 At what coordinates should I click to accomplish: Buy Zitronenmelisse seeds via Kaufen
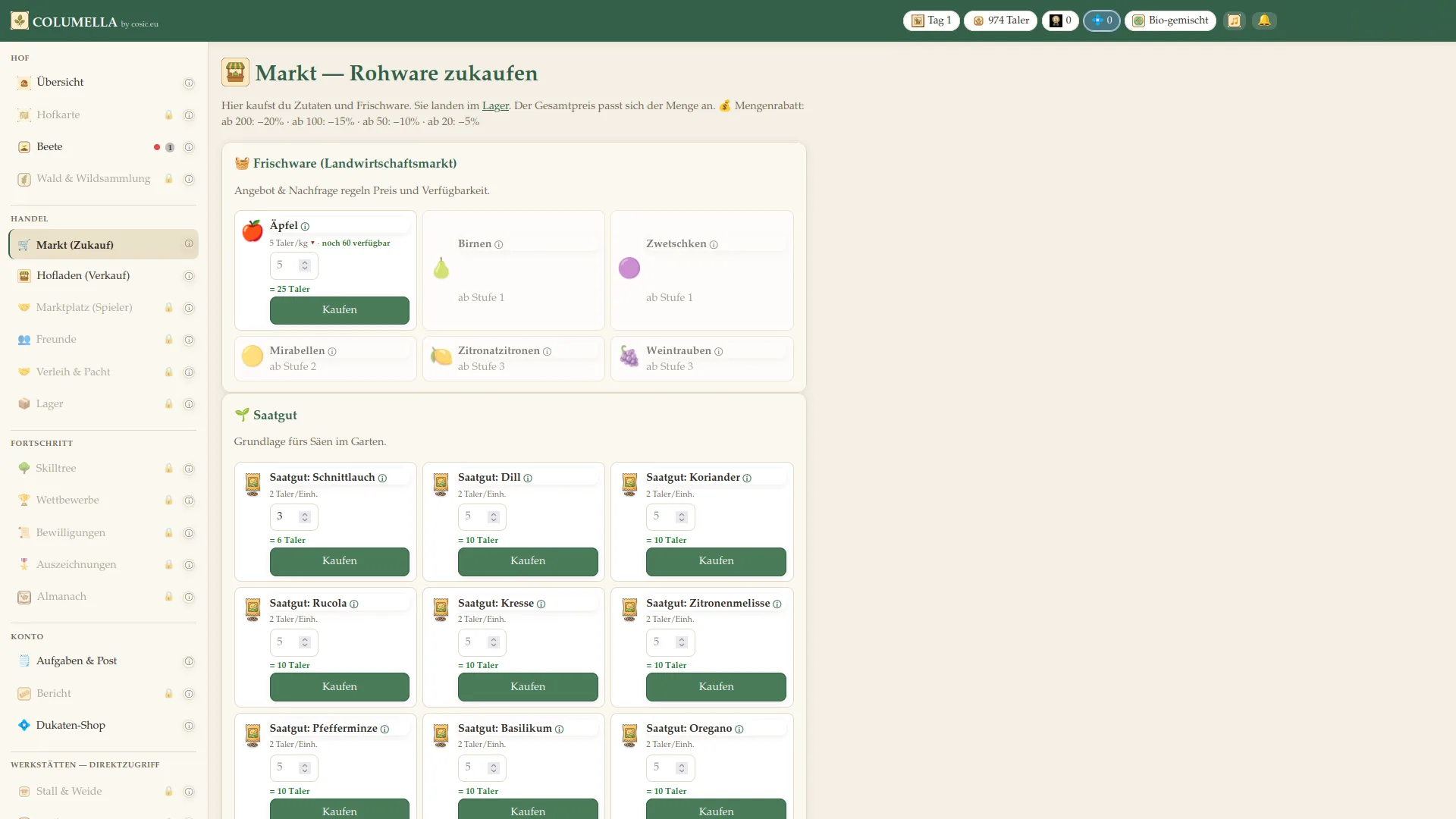pos(716,687)
